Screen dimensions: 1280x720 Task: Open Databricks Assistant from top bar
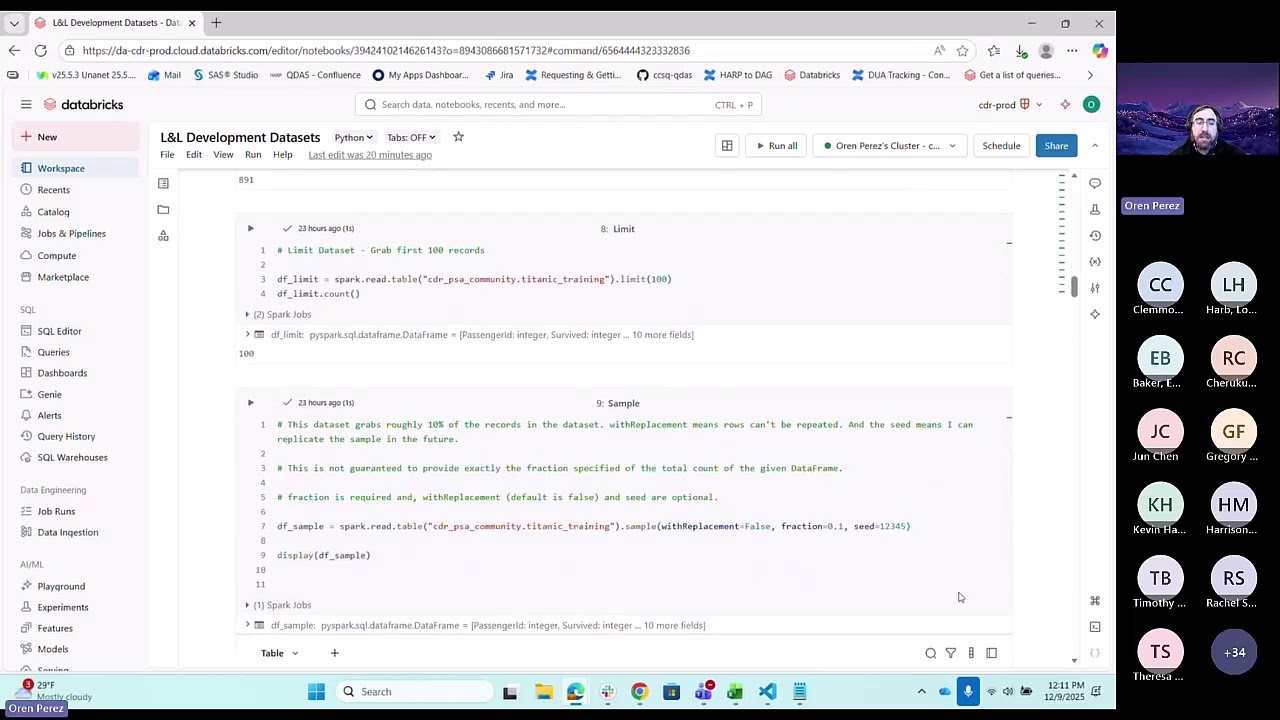point(1065,104)
